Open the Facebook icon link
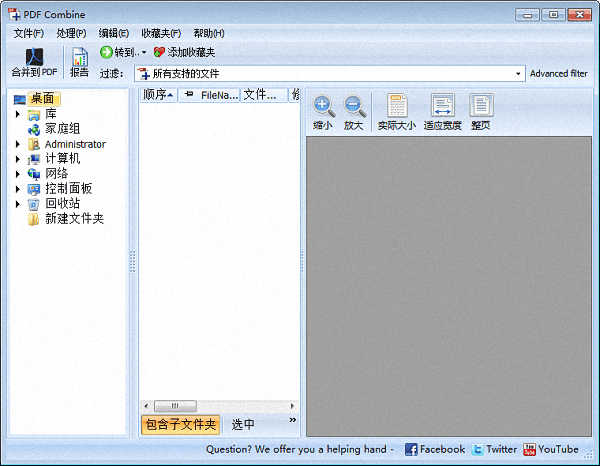Viewport: 600px width, 466px height. (x=411, y=450)
